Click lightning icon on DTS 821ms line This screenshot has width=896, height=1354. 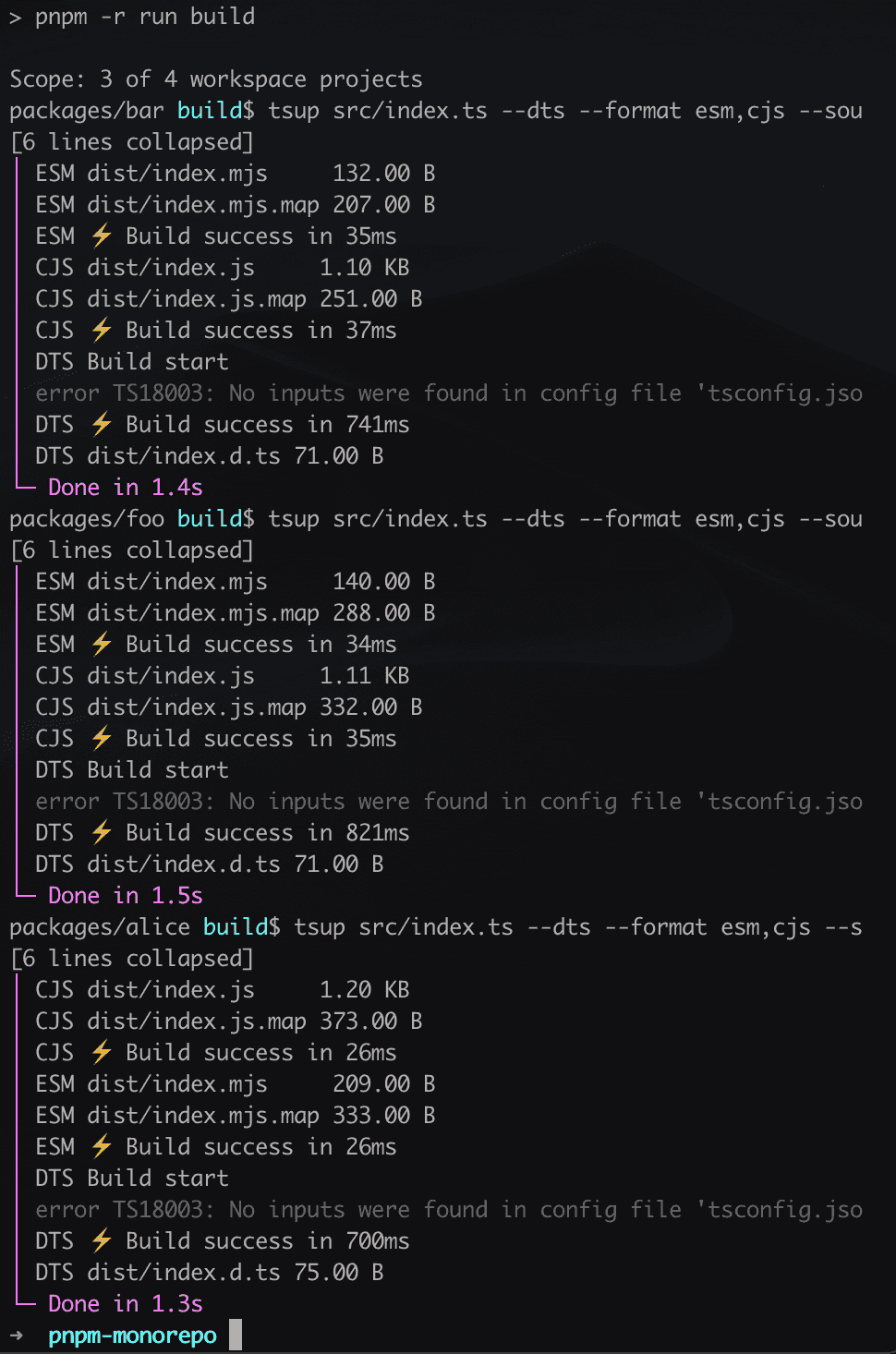(102, 833)
